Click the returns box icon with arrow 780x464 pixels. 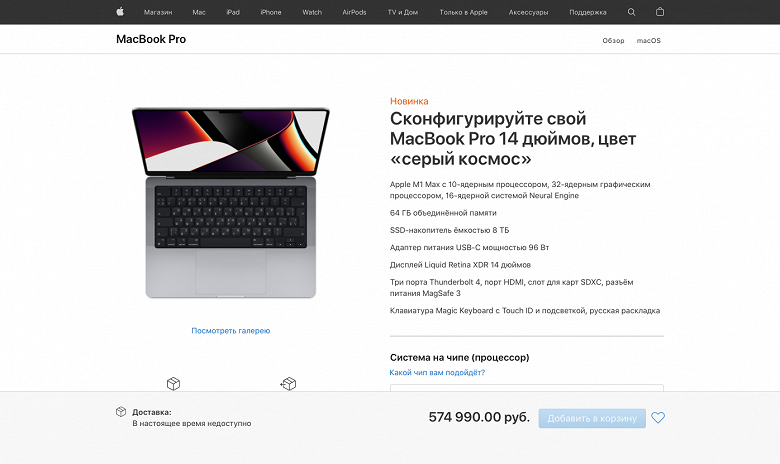(288, 384)
